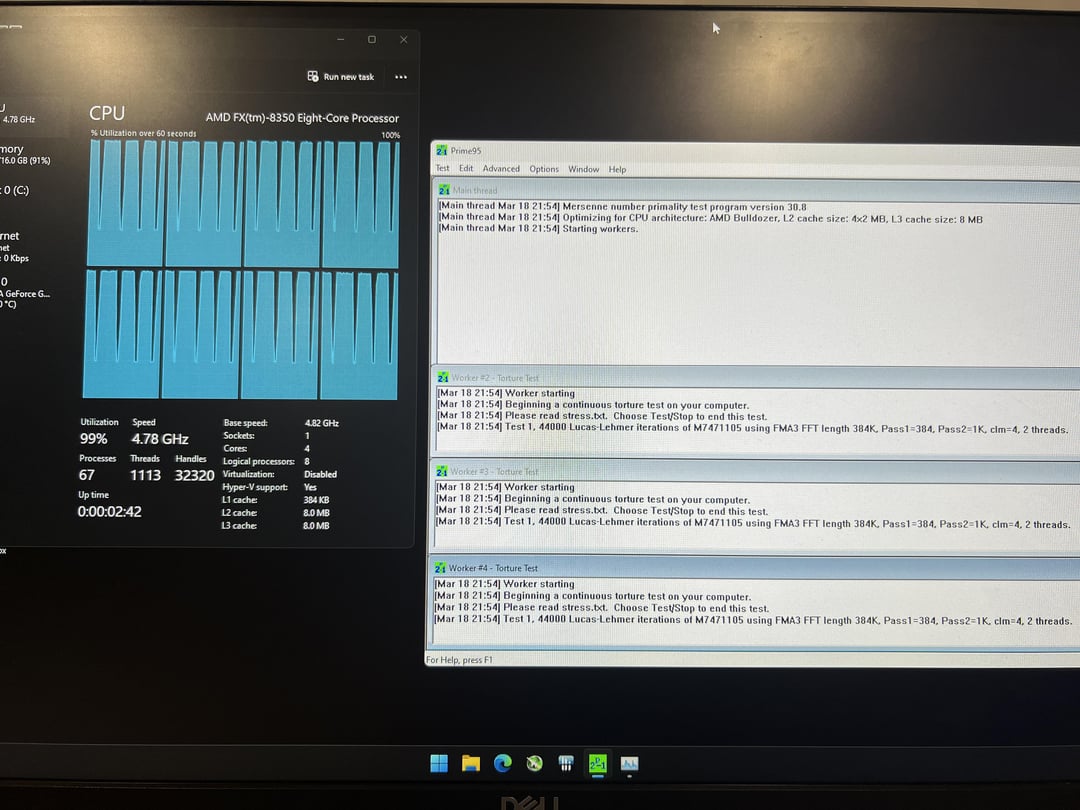This screenshot has width=1080, height=810.
Task: Switch to Prime95 from the taskbar
Action: [x=597, y=763]
